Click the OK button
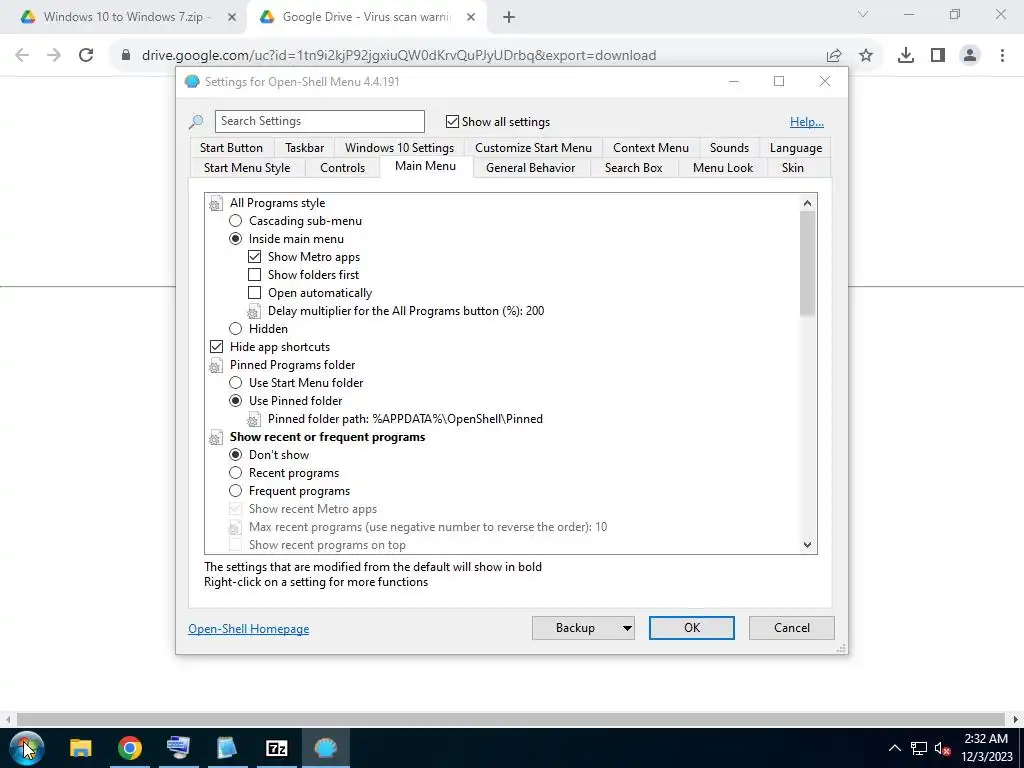Image resolution: width=1024 pixels, height=768 pixels. [x=692, y=628]
